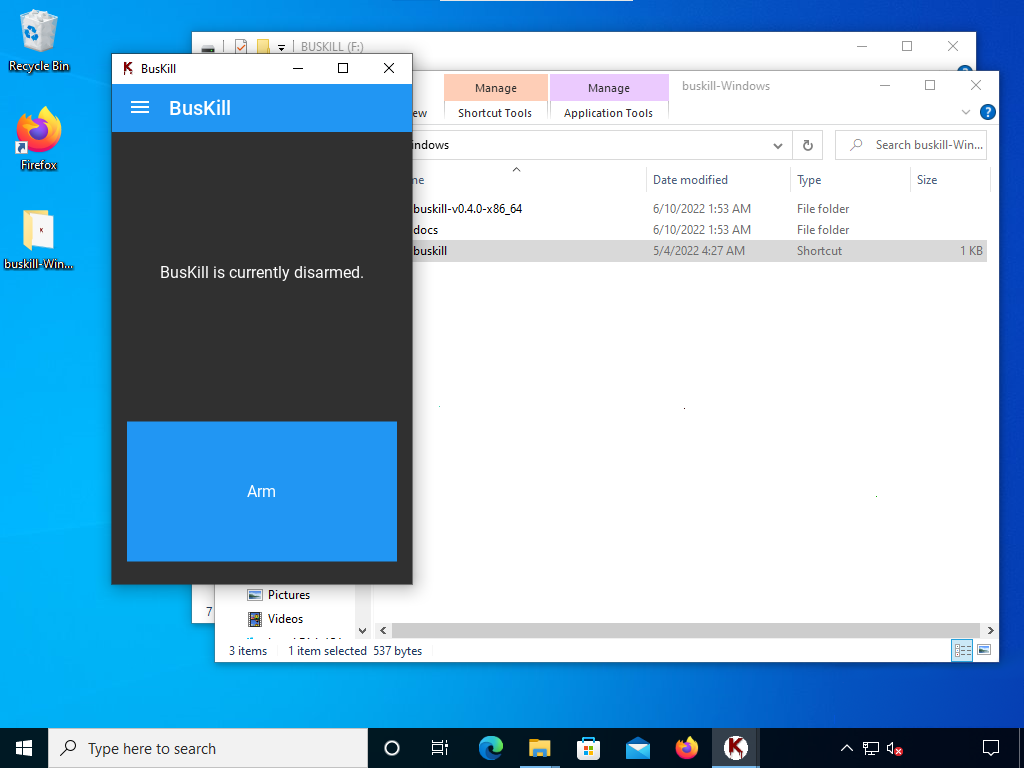Launch Microsoft Edge from the taskbar
This screenshot has width=1024, height=768.
coord(490,748)
